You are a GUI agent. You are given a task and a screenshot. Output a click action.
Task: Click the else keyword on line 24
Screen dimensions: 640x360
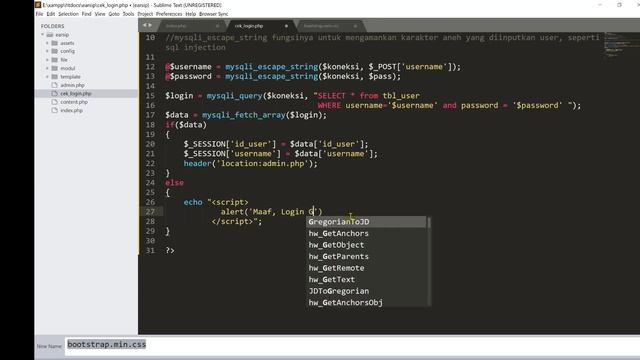click(x=174, y=182)
